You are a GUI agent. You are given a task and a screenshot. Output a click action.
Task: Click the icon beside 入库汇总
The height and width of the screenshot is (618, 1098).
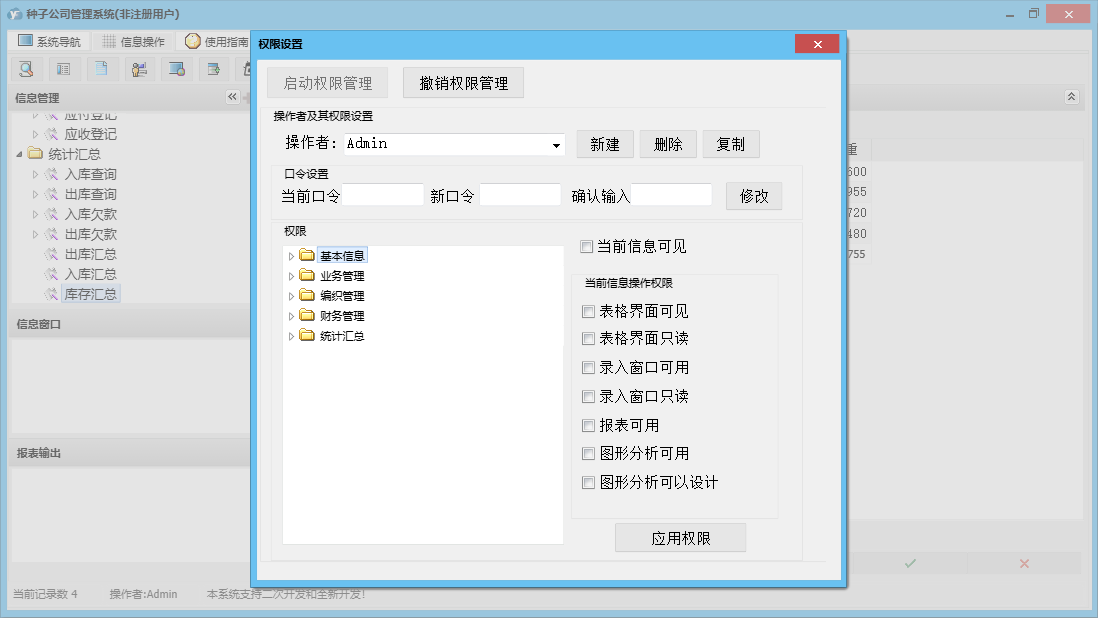pos(51,274)
